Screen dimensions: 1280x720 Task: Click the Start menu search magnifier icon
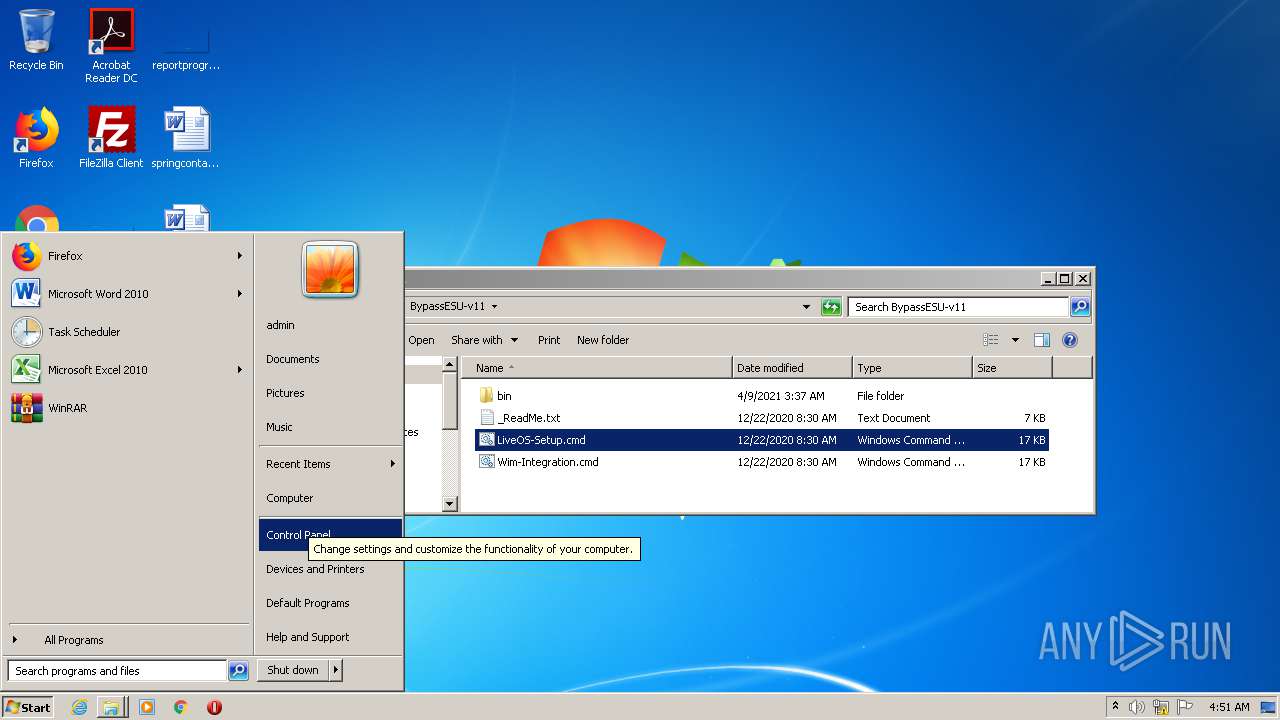[x=238, y=671]
